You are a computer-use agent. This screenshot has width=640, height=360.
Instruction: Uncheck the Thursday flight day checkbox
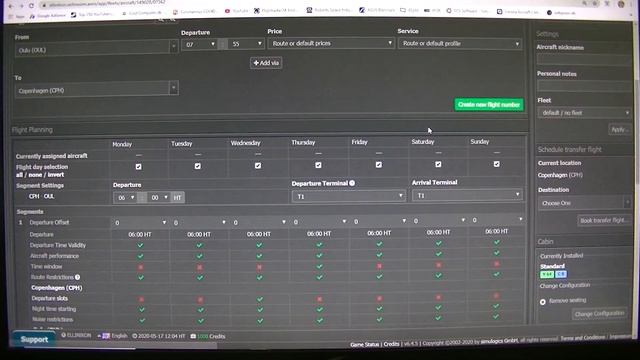click(318, 165)
